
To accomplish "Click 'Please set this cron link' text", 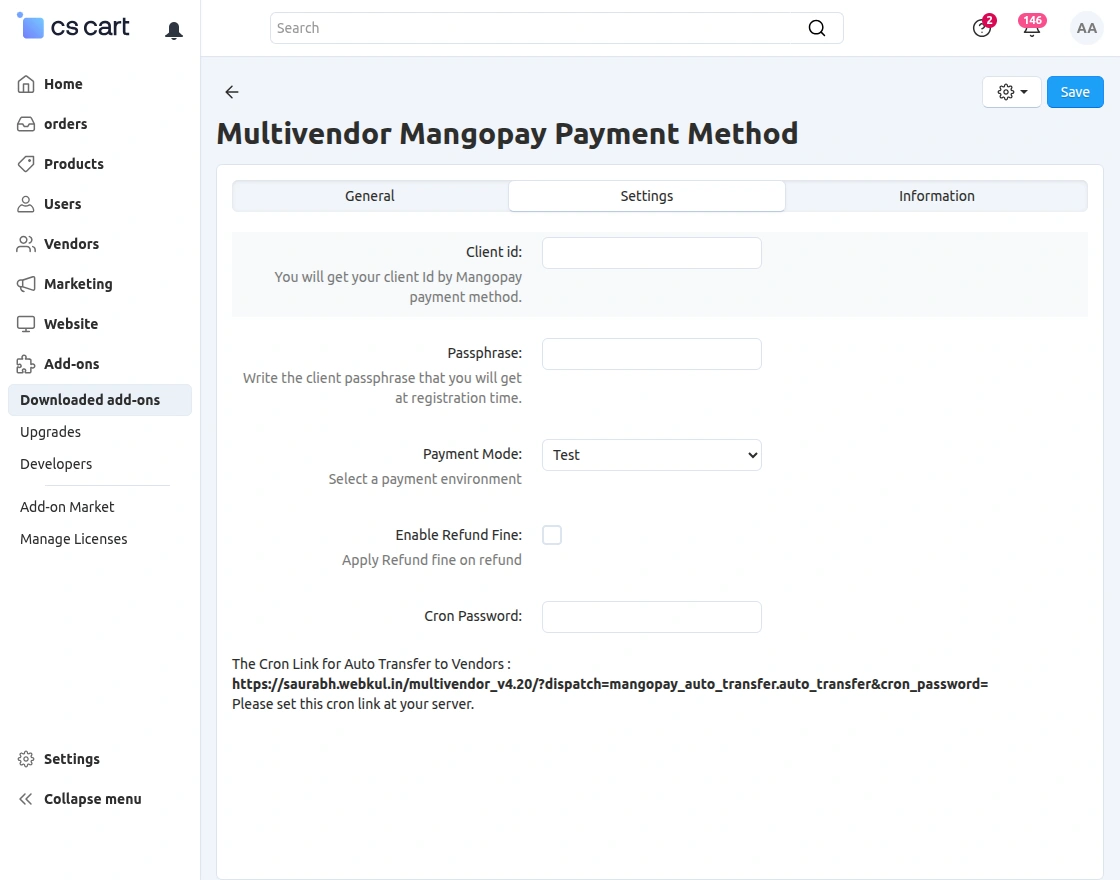I will (x=353, y=704).
